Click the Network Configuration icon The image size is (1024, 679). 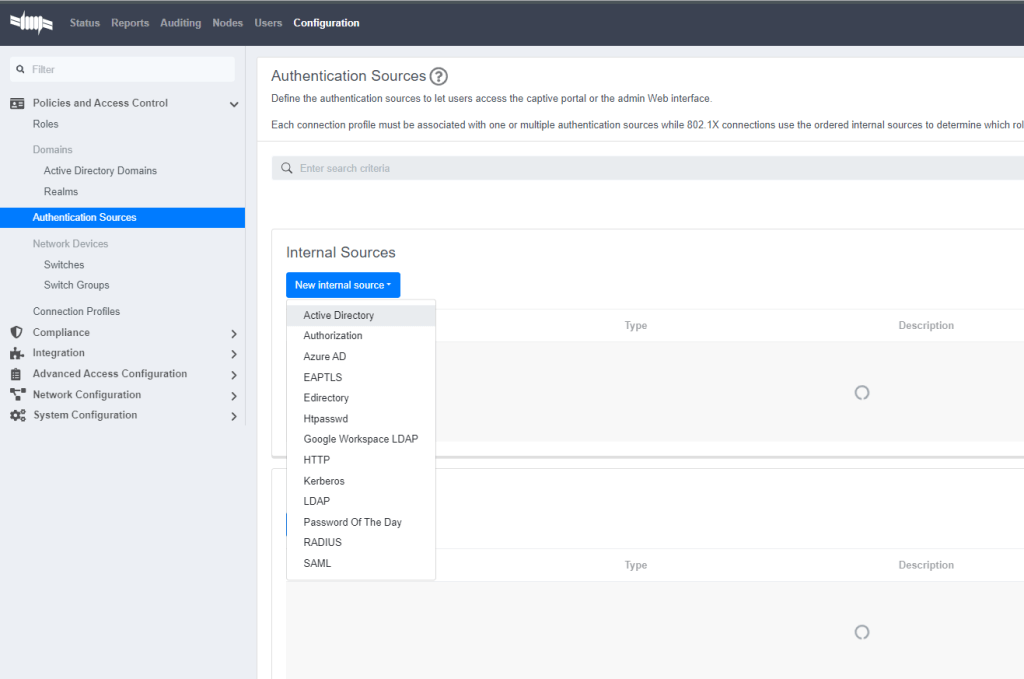pyautogui.click(x=16, y=395)
